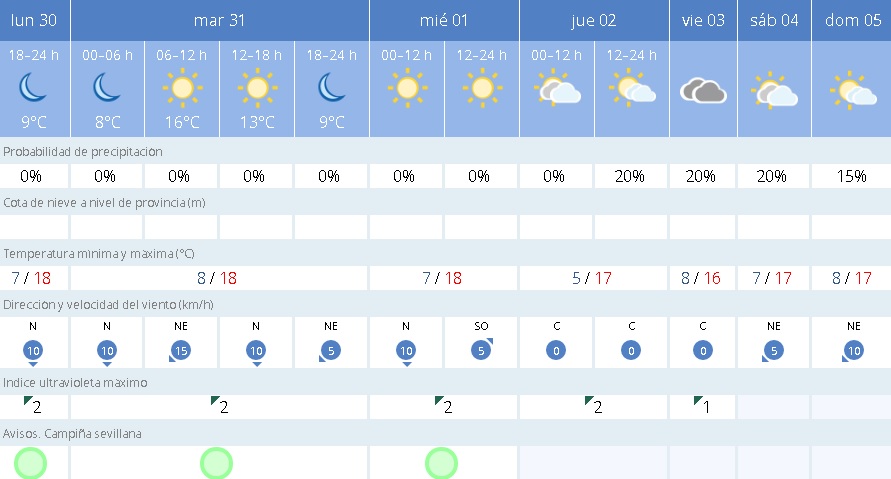Click the 5 / 17 temperature range for jue 02
This screenshot has height=479, width=891.
pos(594,278)
